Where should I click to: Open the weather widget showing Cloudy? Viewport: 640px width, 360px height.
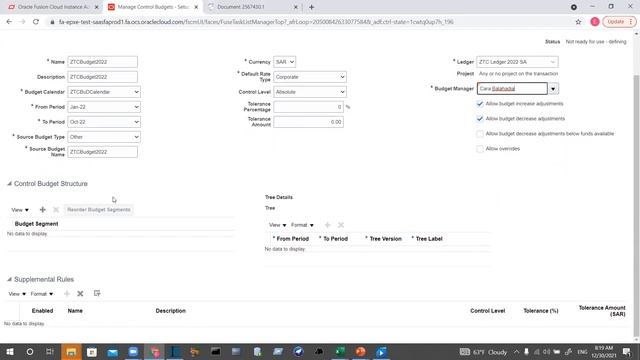click(x=484, y=352)
